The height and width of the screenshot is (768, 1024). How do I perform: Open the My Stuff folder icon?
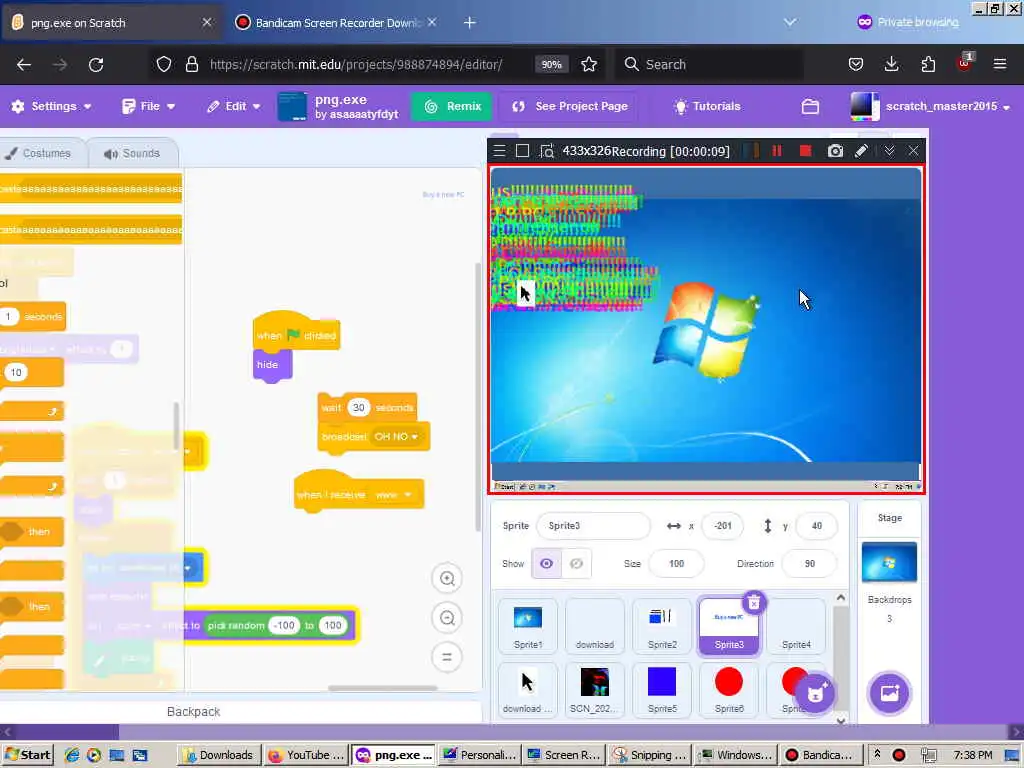(810, 106)
